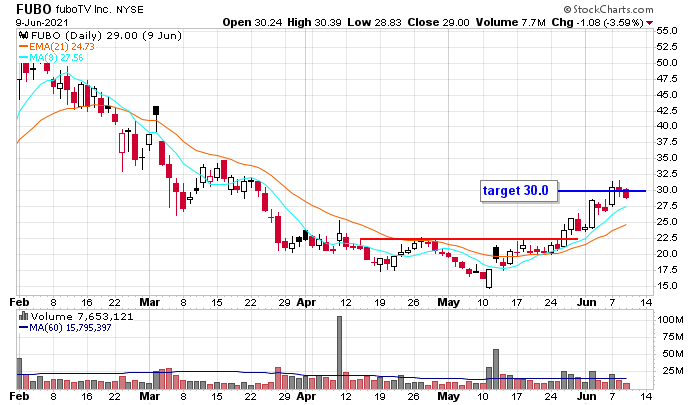Screen dimensions: 700x405
Task: Click the chart date 9-Jun-2021
Action: pyautogui.click(x=42, y=22)
